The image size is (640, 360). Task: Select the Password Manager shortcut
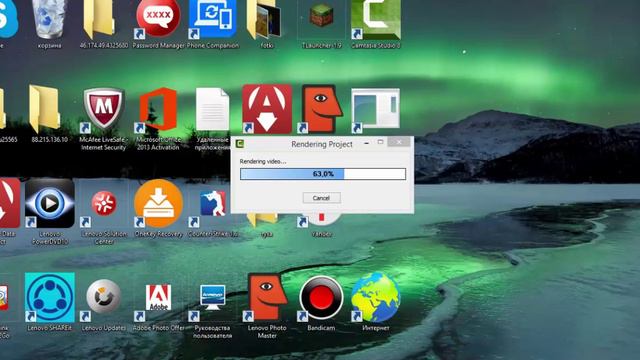[x=158, y=19]
